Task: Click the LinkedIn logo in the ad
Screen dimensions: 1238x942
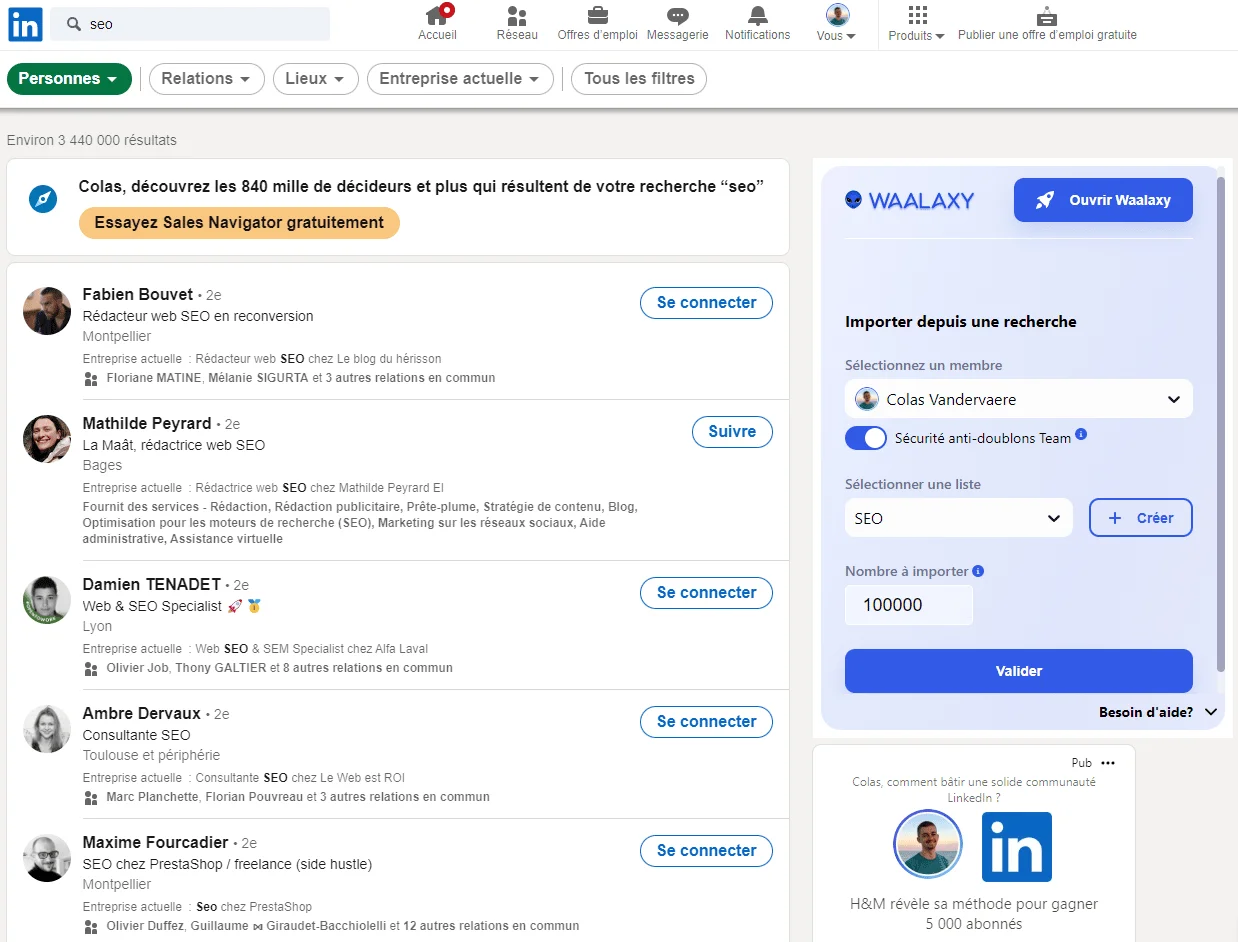Action: pos(1017,847)
